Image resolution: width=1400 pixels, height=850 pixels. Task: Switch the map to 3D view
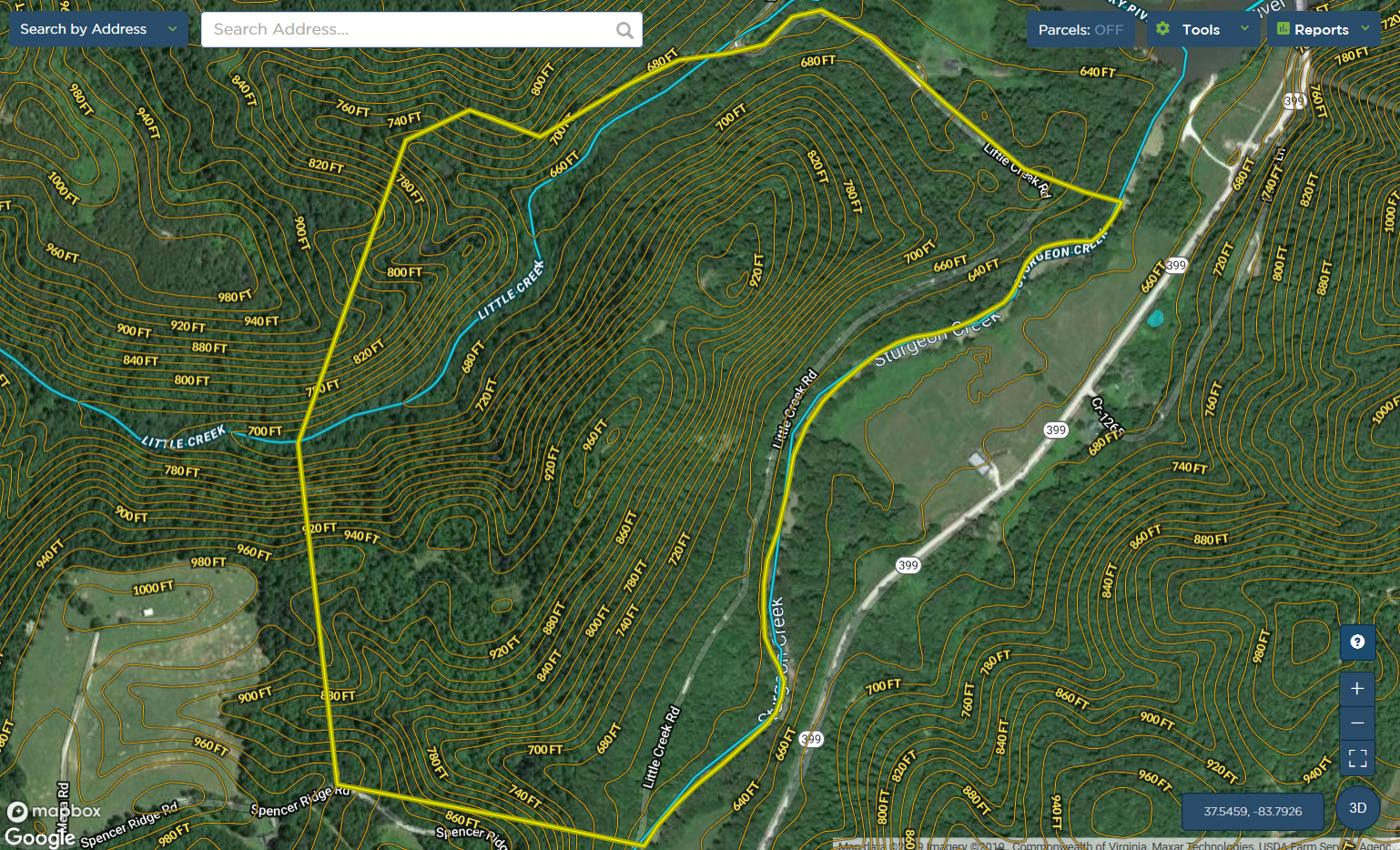[1357, 808]
